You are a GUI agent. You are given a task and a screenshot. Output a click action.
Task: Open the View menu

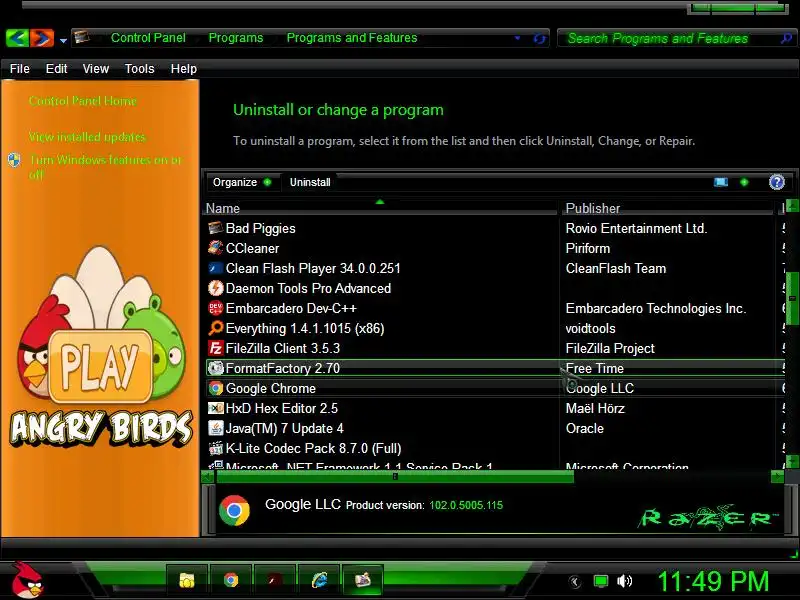tap(95, 68)
